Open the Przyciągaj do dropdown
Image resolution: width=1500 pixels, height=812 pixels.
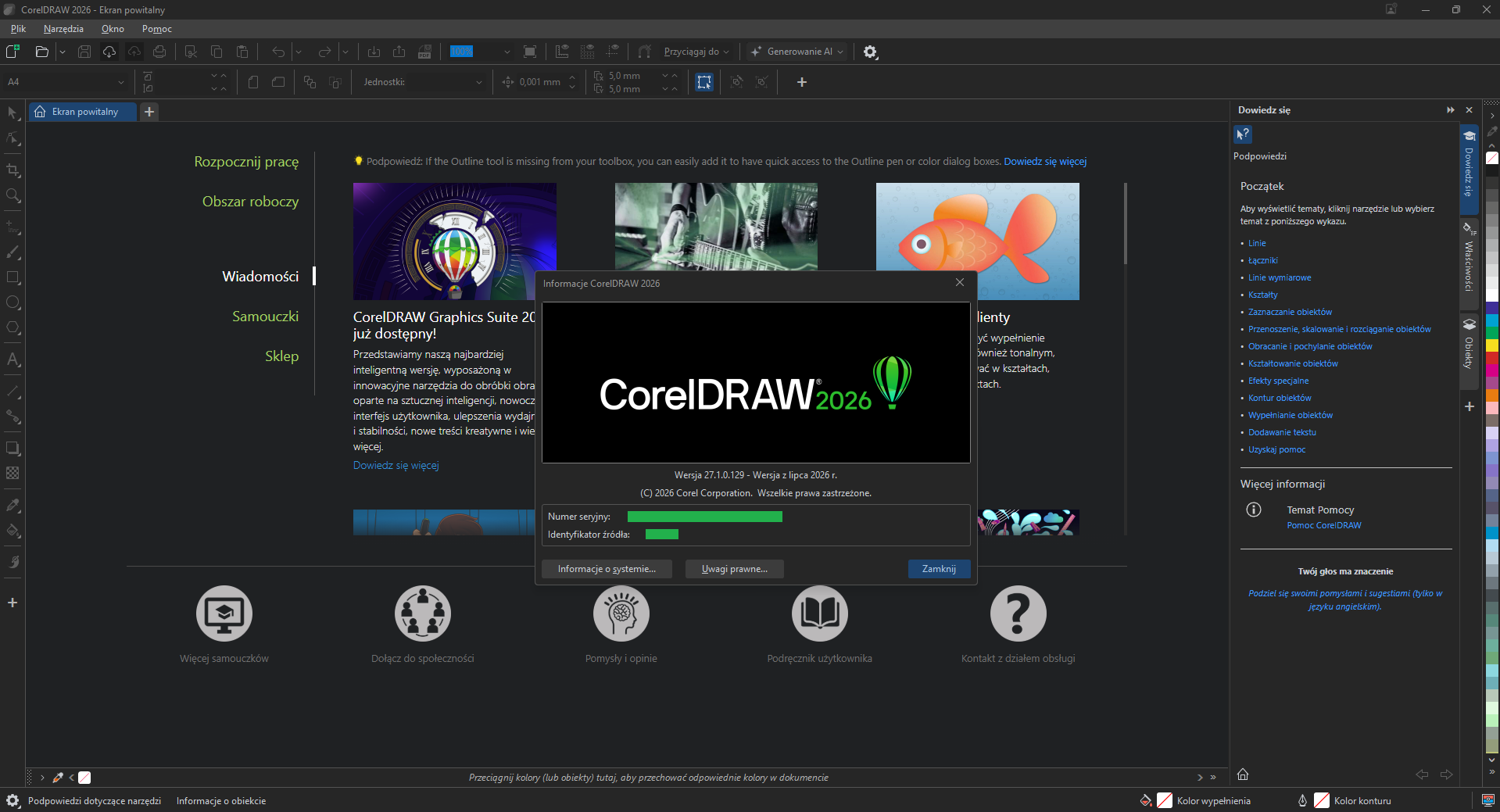point(696,52)
